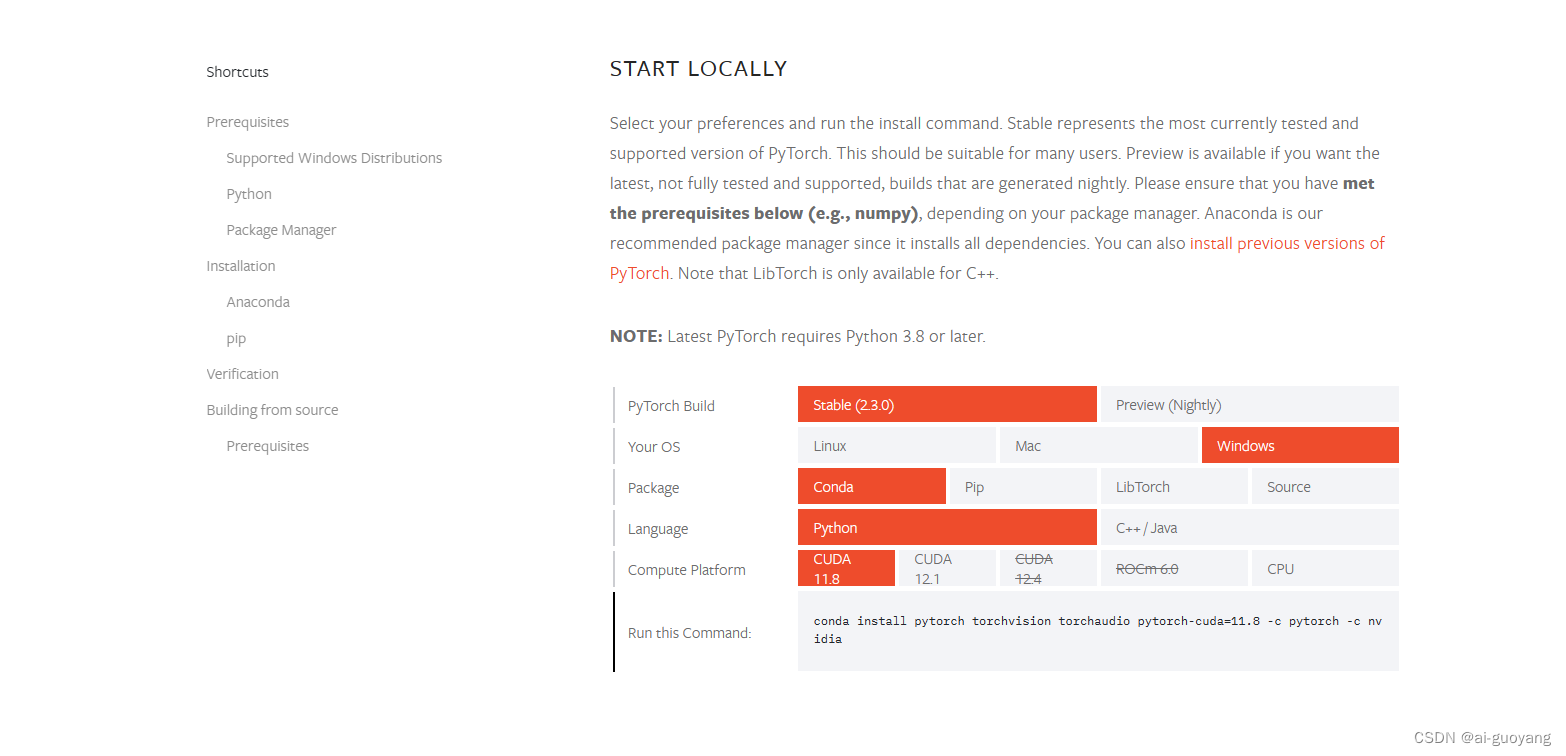Choose CUDA 12.1 compute platform
The height and width of the screenshot is (756, 1566).
point(947,569)
